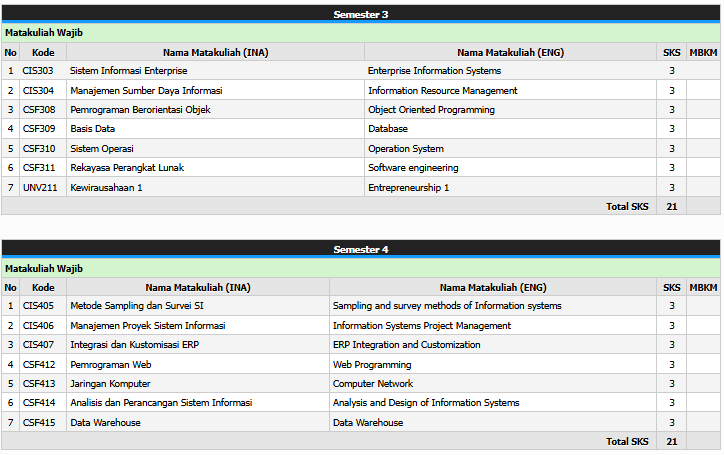Click the Operation System English name
This screenshot has height=455, width=724.
click(x=405, y=149)
